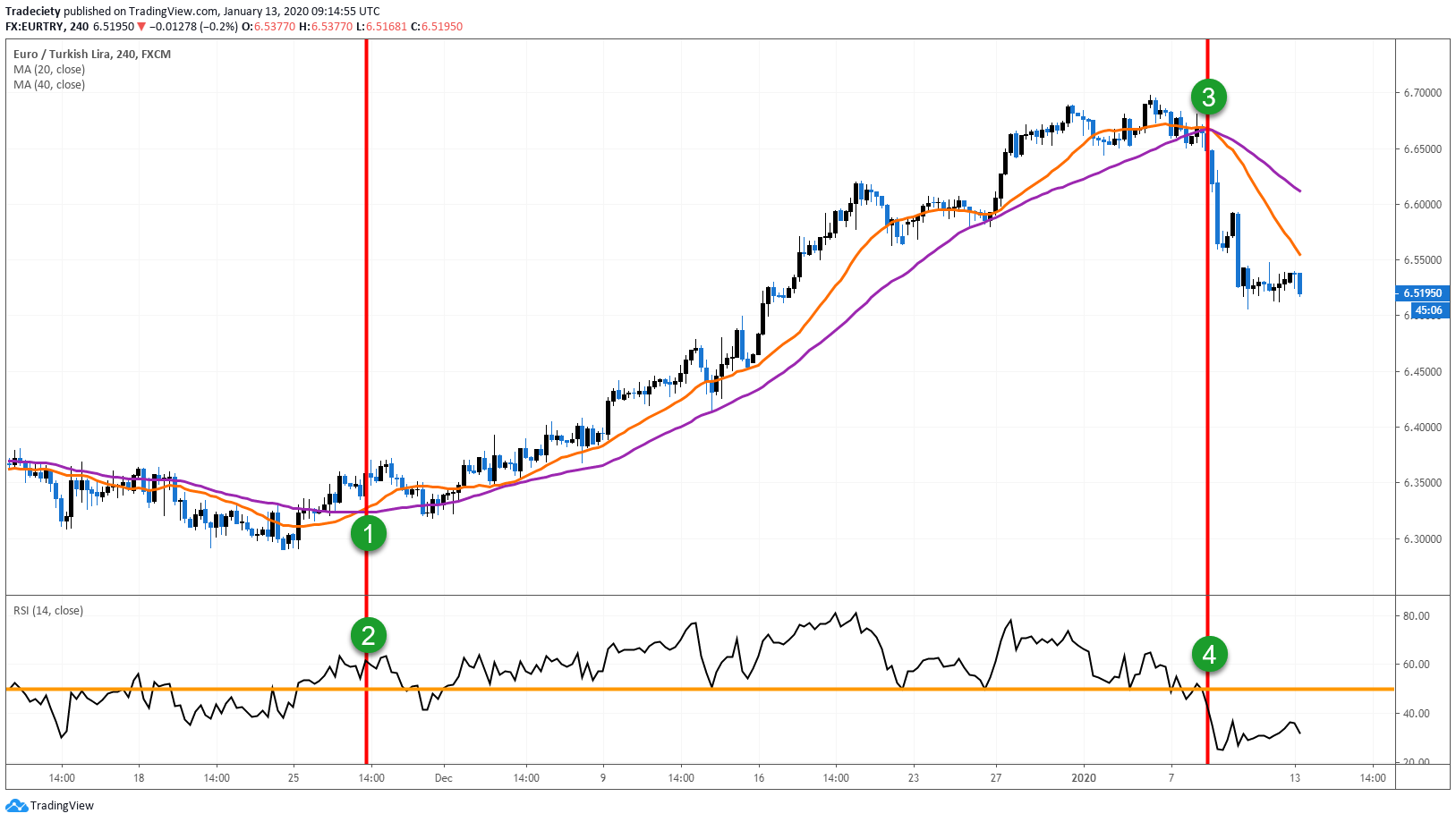This screenshot has height=822, width=1456.
Task: Select the green marker labeled 2
Action: [368, 636]
